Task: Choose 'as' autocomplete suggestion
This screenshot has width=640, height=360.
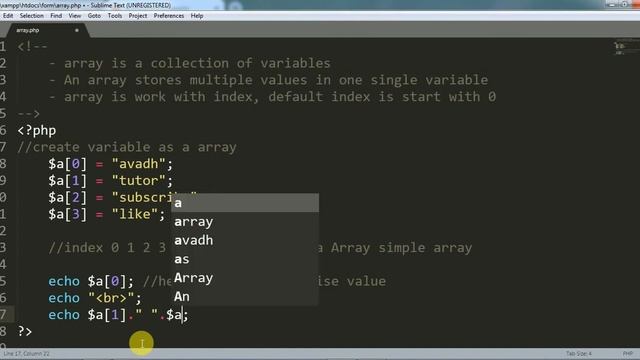Action: [245, 259]
